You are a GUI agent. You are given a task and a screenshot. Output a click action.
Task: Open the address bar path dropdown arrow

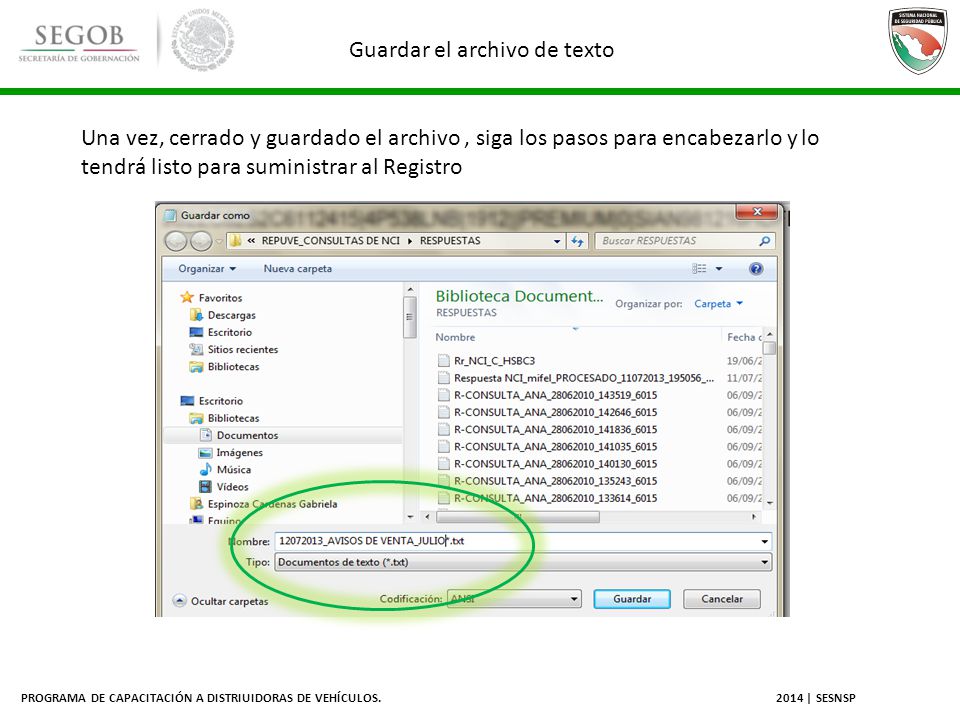point(557,241)
